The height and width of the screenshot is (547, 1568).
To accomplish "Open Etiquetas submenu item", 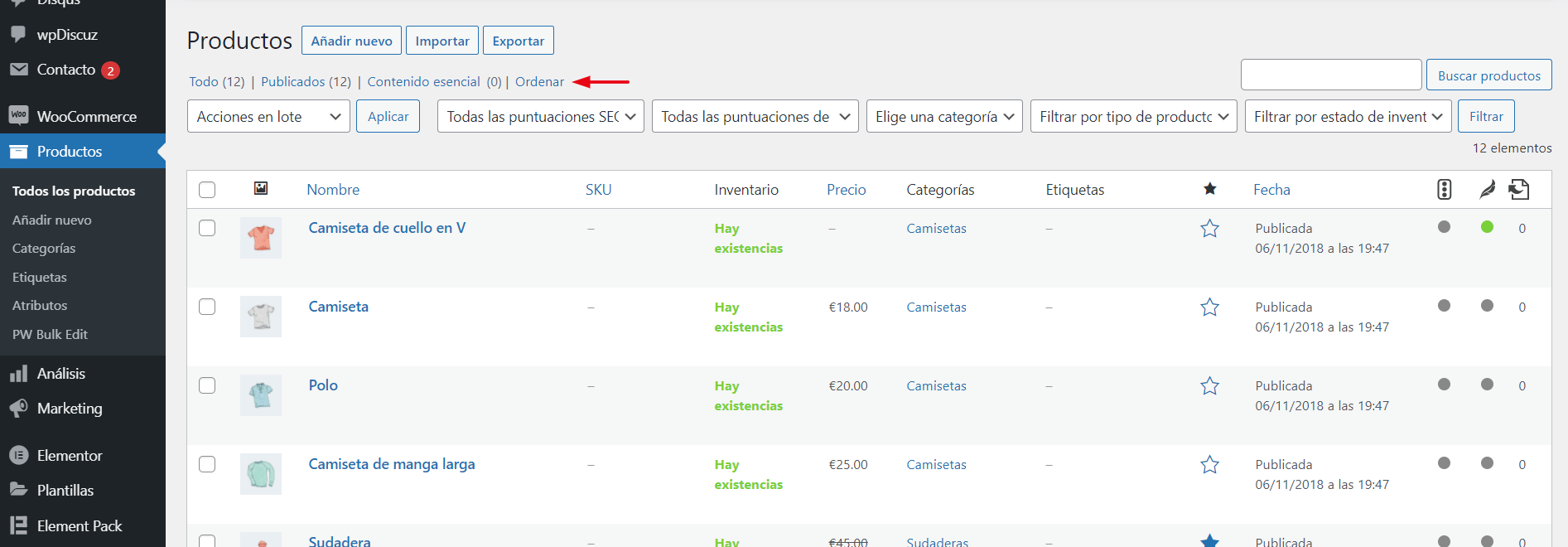I will (x=40, y=277).
